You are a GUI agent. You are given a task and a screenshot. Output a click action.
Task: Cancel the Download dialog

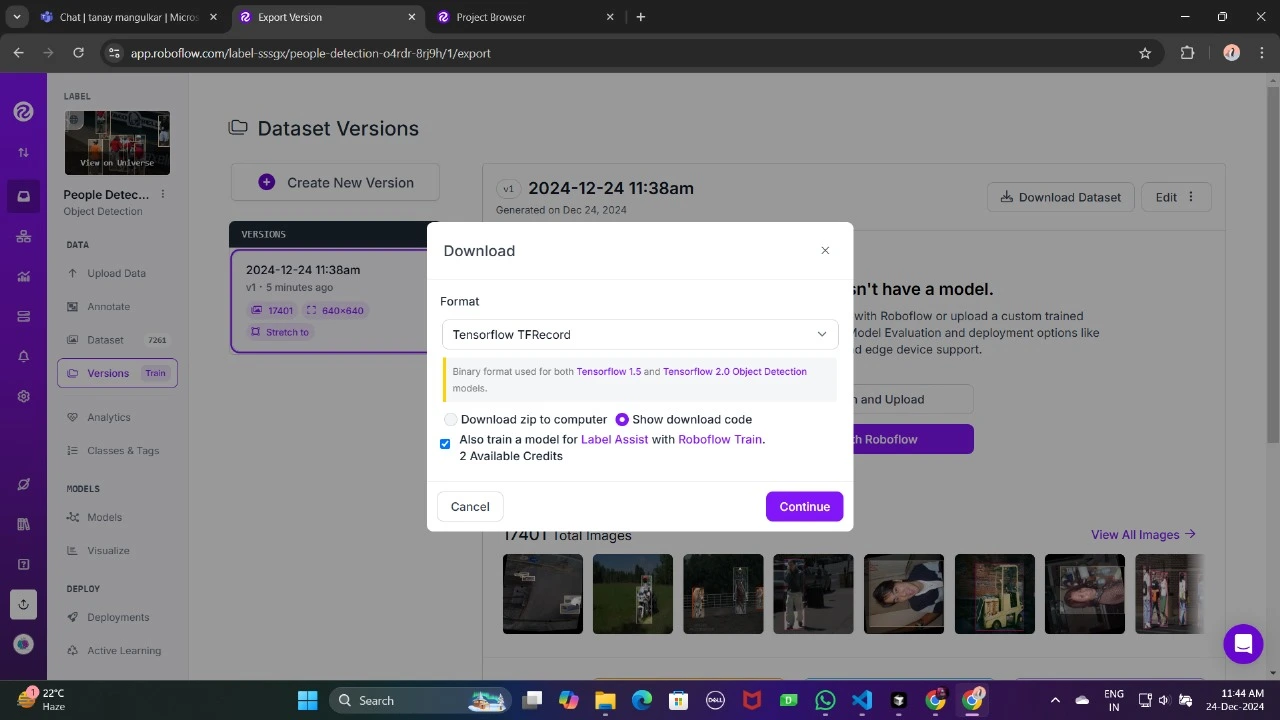(x=470, y=507)
